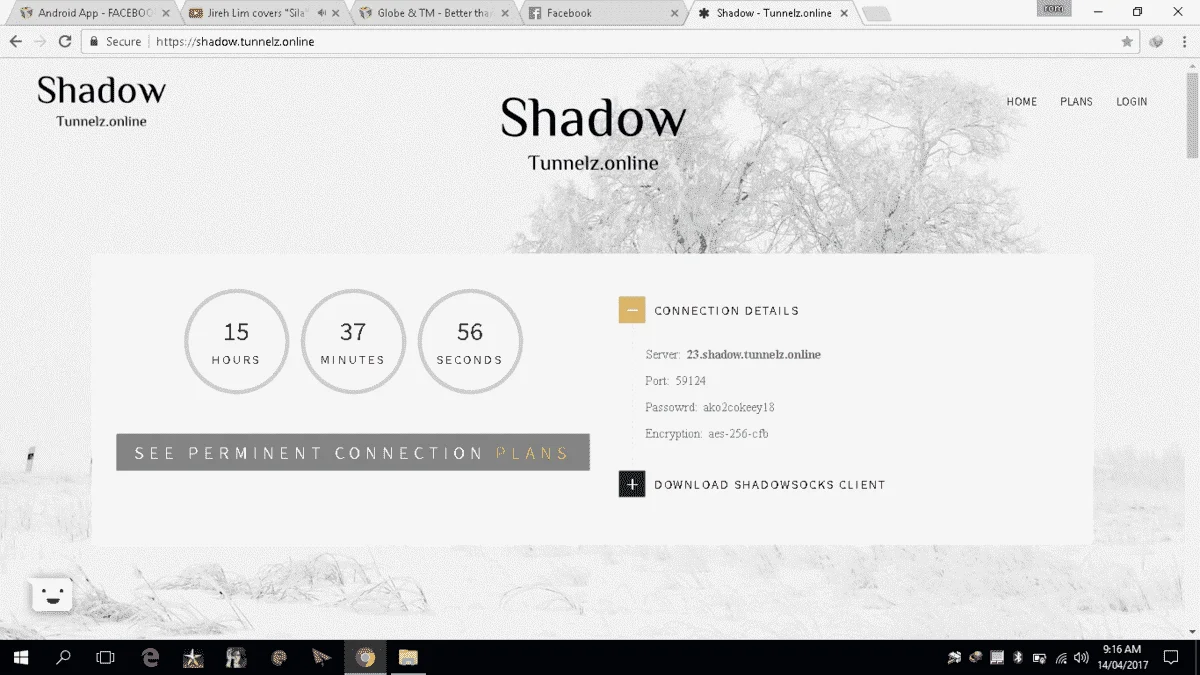Click the browser back arrow

coord(16,42)
